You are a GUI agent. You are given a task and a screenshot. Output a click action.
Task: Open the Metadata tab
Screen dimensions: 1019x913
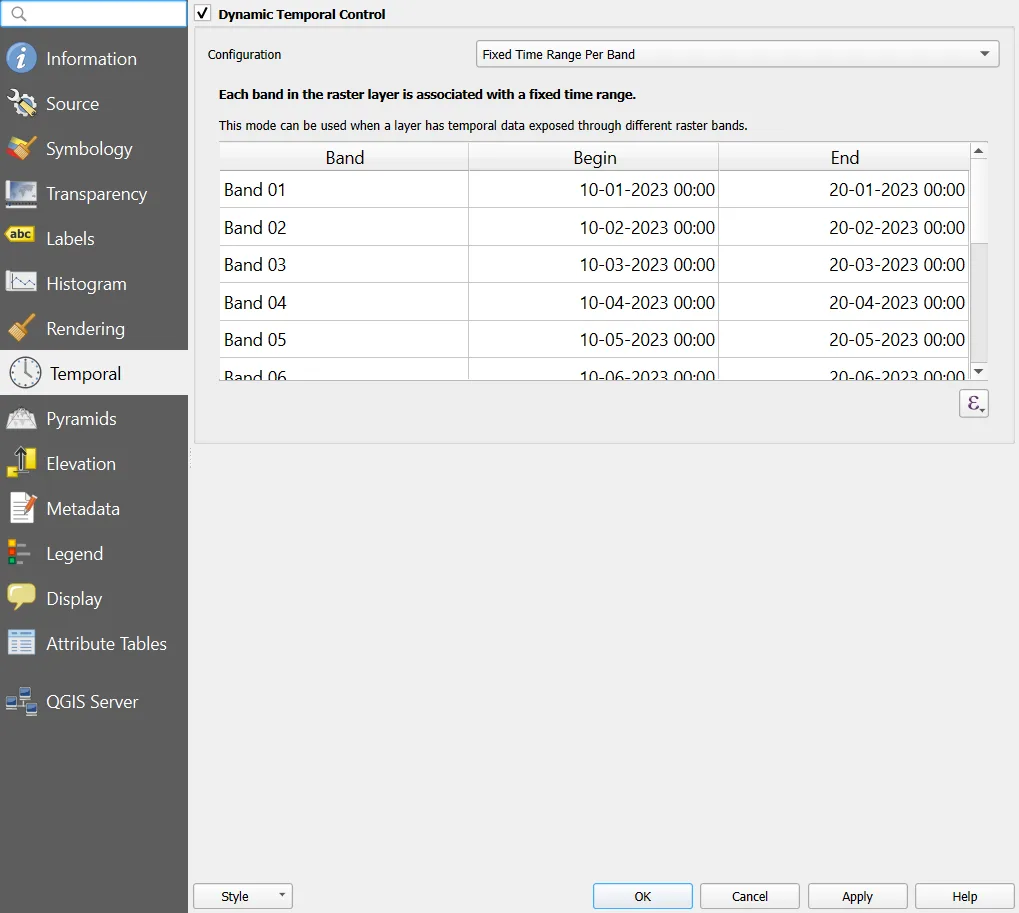(x=94, y=508)
